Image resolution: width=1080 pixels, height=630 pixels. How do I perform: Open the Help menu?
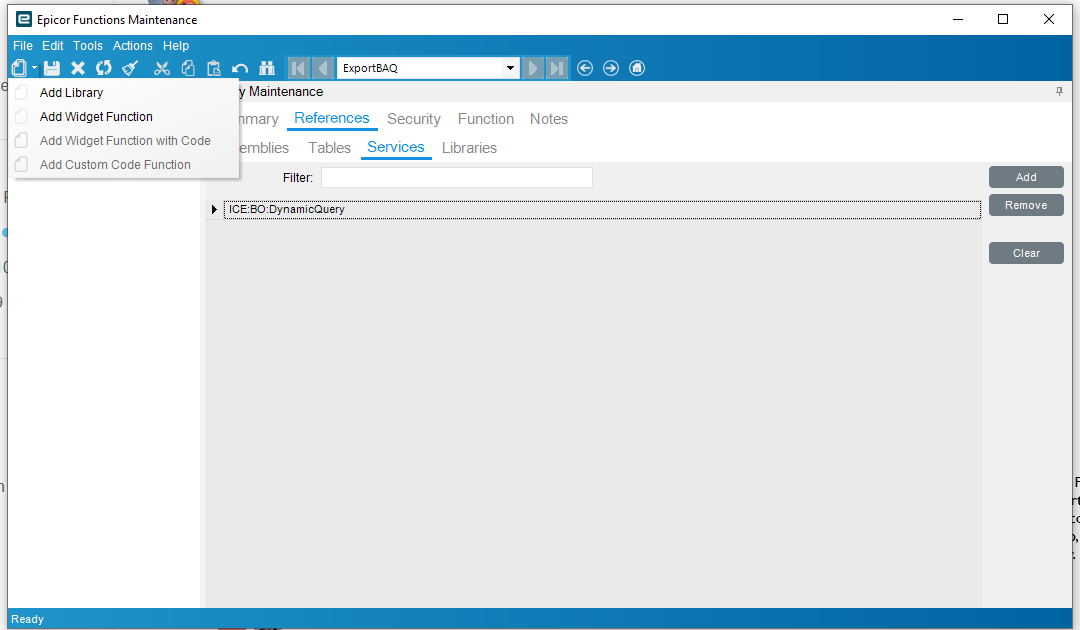176,45
